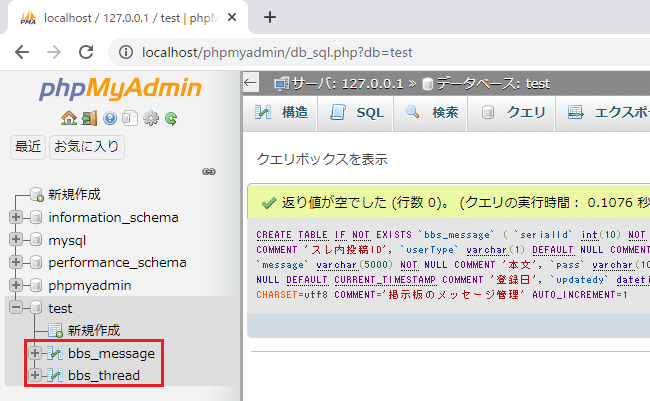This screenshot has height=401, width=650.
Task: Expand the bbs_thread table node
Action: pyautogui.click(x=35, y=375)
